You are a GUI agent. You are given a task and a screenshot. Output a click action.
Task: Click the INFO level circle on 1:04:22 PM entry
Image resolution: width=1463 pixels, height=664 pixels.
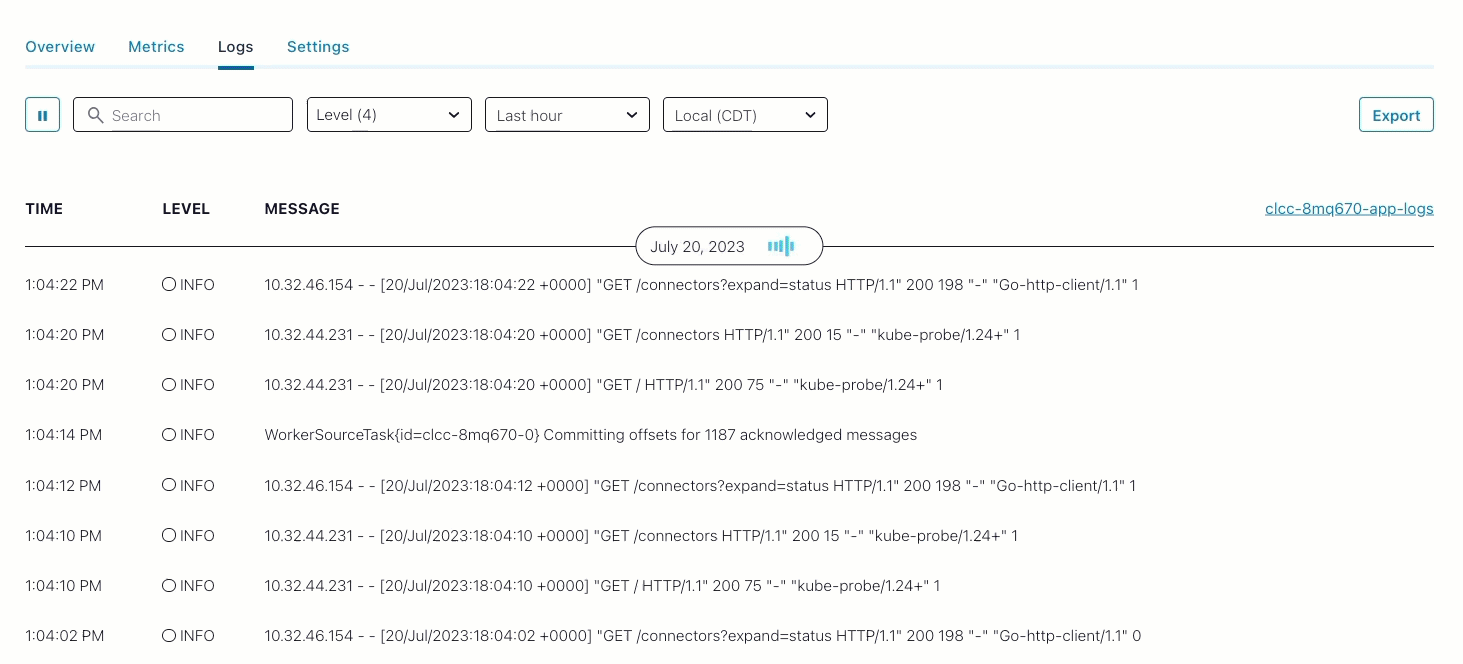tap(168, 284)
